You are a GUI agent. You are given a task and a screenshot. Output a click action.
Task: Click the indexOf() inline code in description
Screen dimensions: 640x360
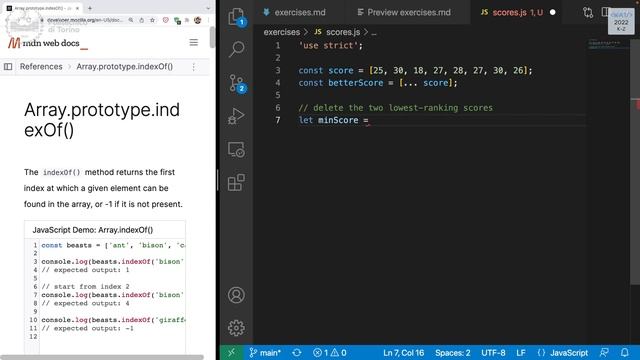(62, 172)
